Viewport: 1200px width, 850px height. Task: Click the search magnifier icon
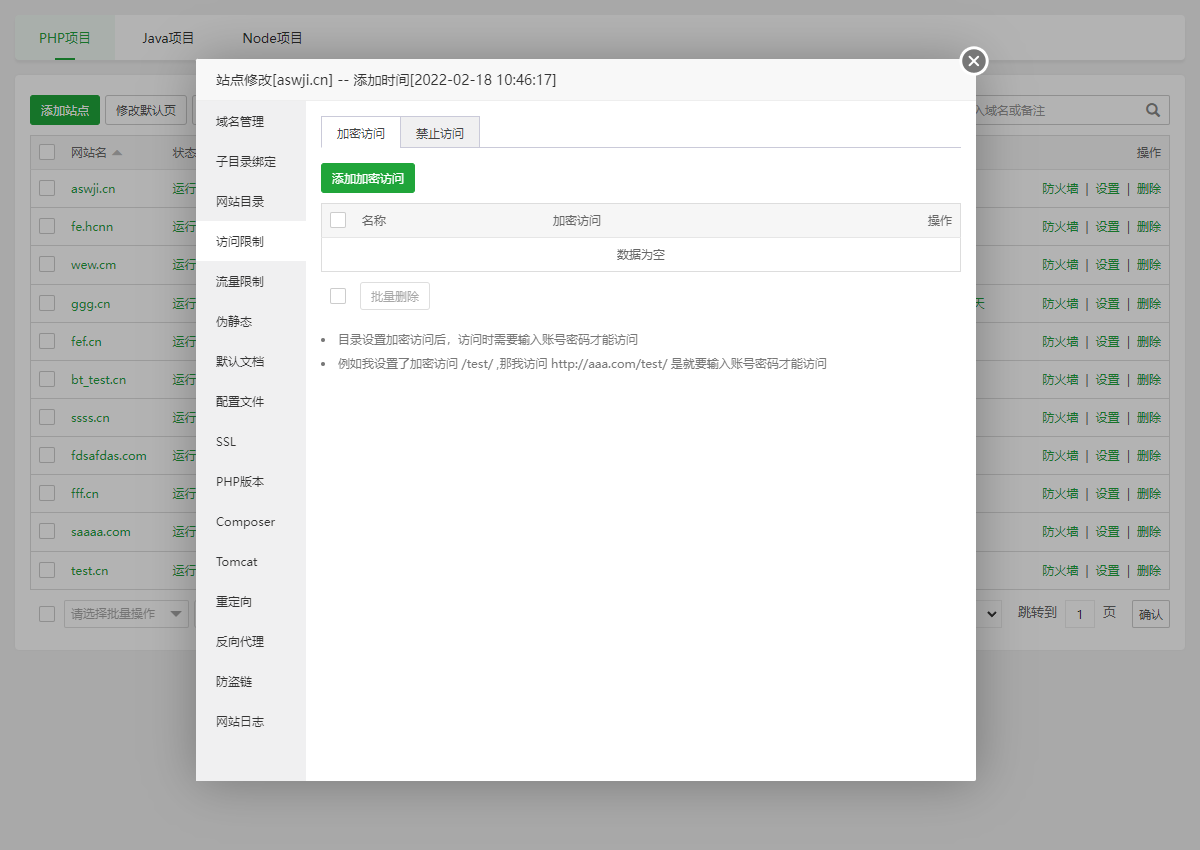click(1151, 110)
